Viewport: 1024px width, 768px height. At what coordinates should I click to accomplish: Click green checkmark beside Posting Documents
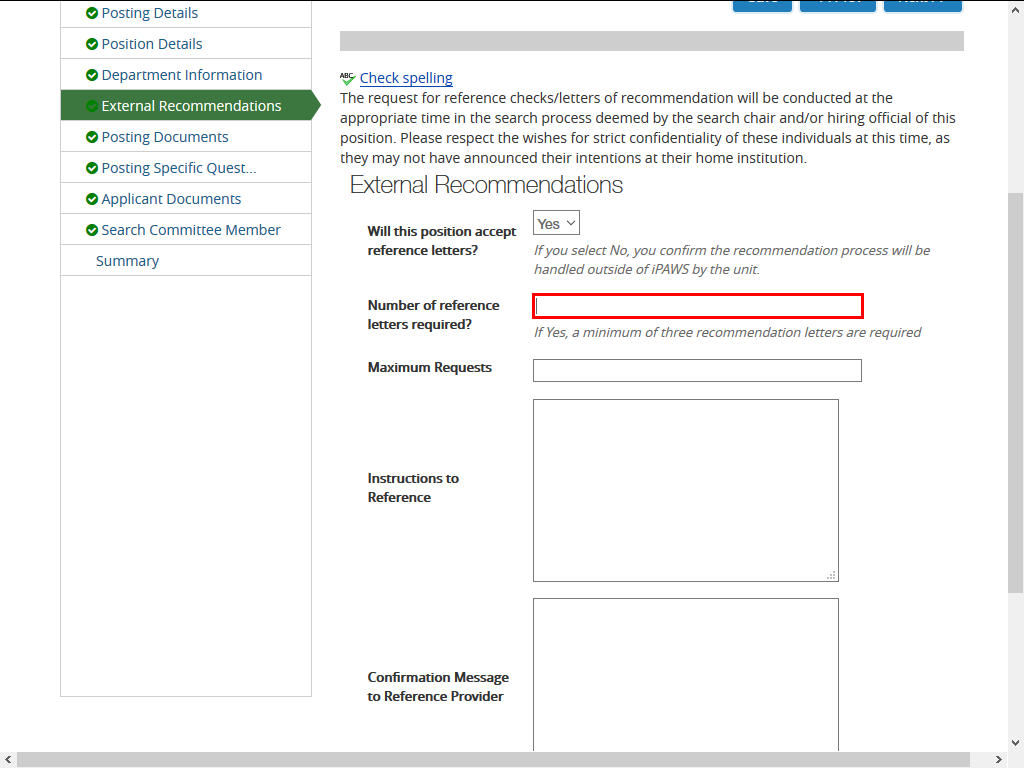92,137
